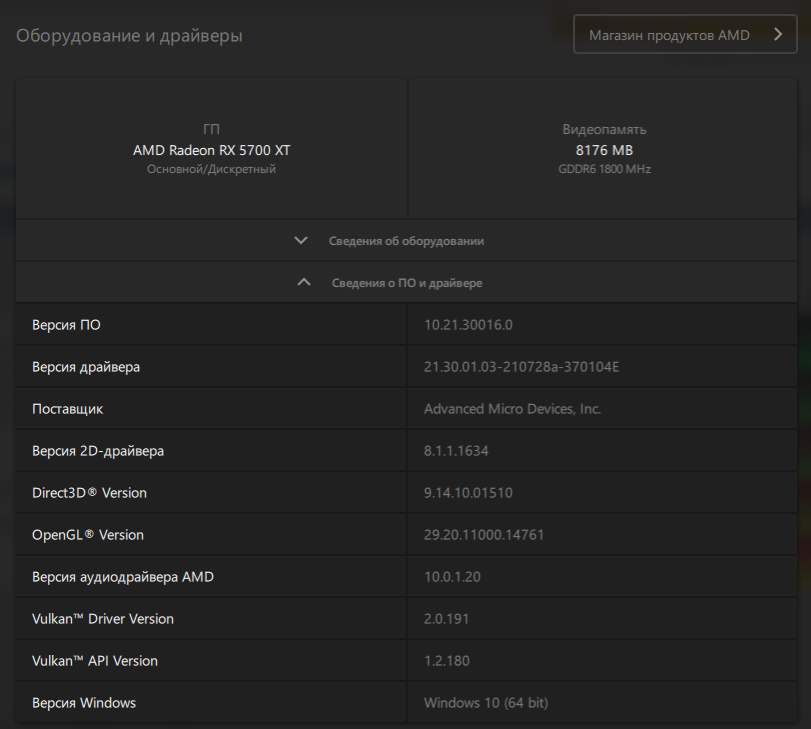Image resolution: width=811 pixels, height=729 pixels.
Task: Expand the Сведения об оборудовании section
Action: click(x=406, y=241)
